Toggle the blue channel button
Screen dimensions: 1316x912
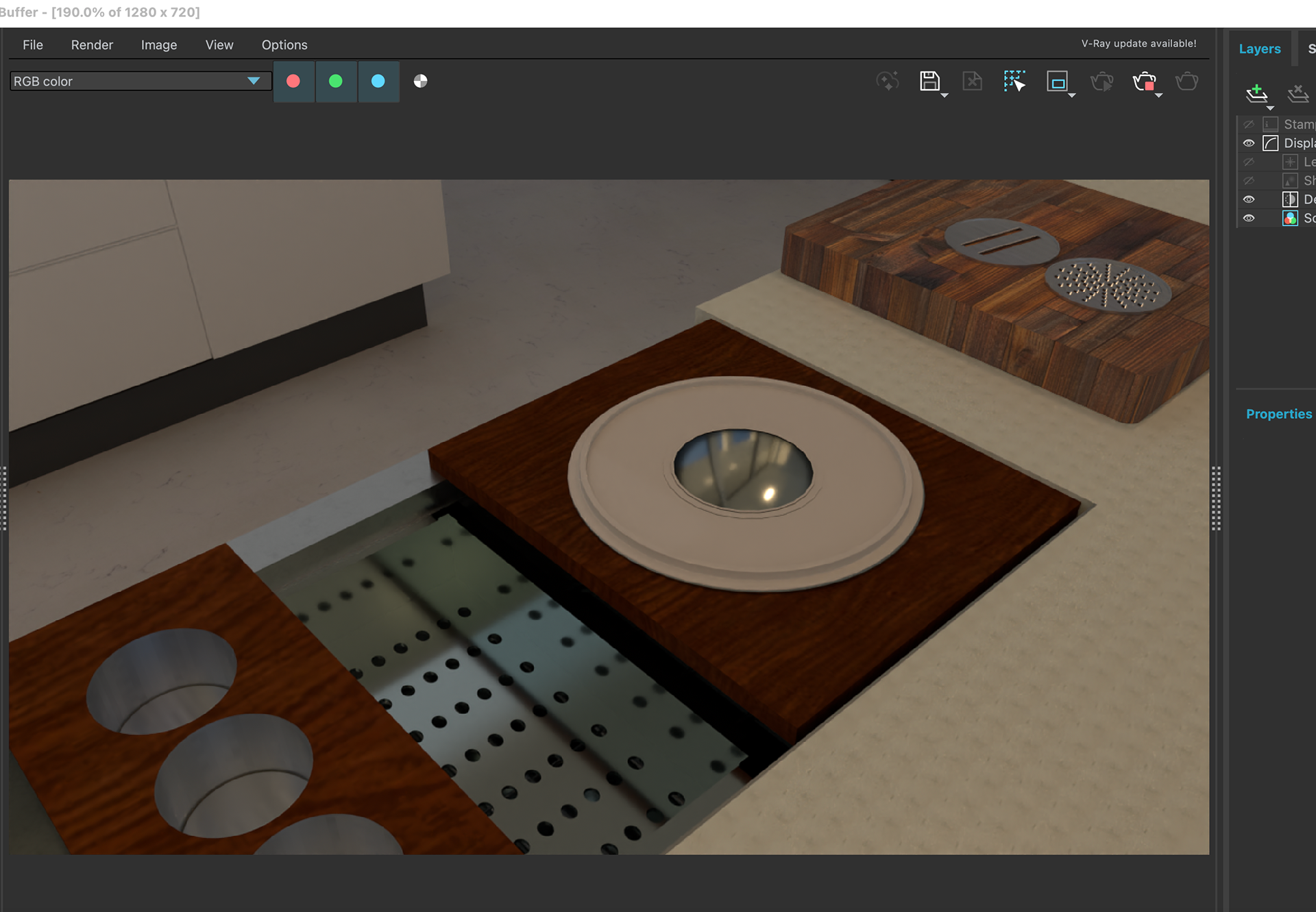(378, 81)
